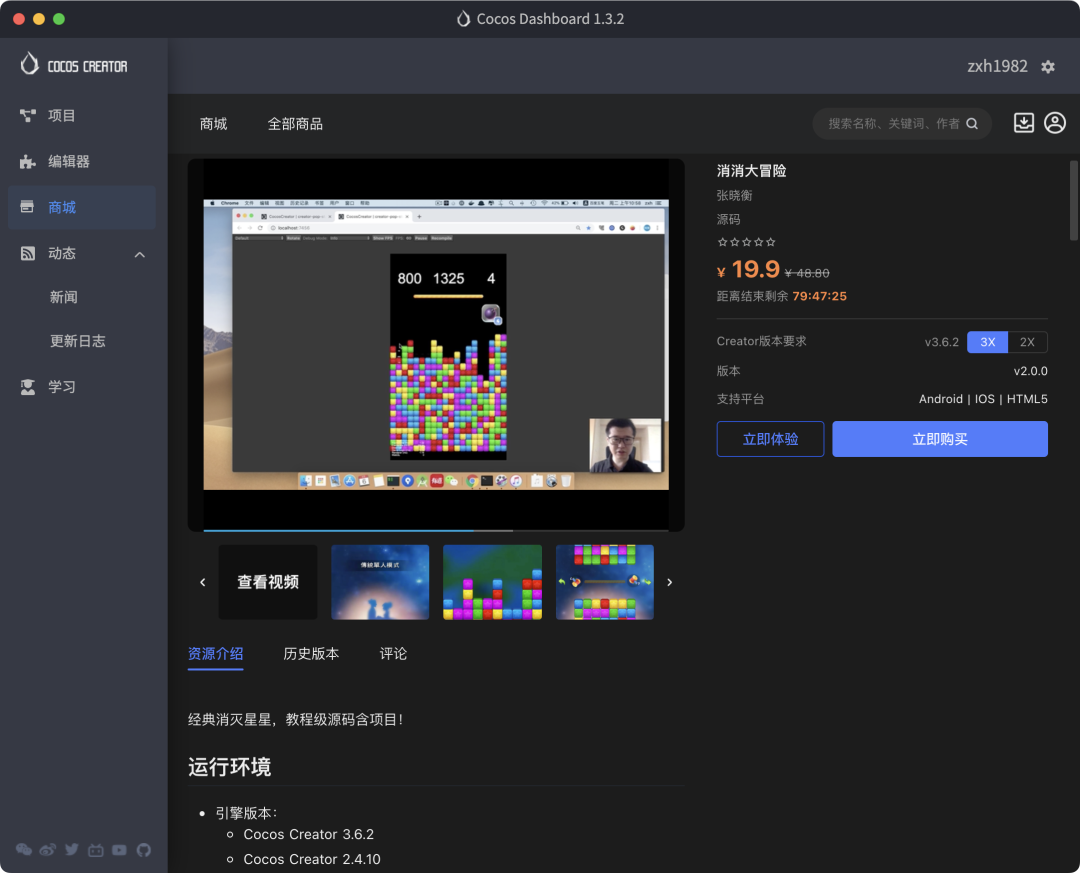Open the 更新日志 changelog page
Screen dimensions: 1080x873
[x=77, y=341]
